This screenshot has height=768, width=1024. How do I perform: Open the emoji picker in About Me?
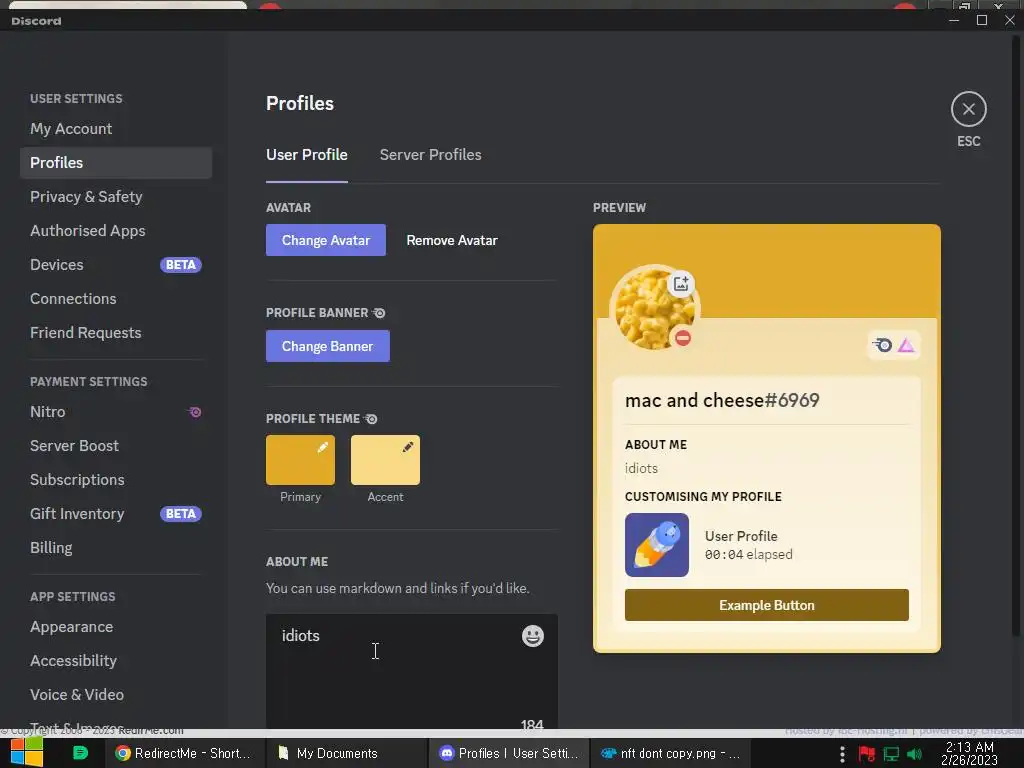(533, 635)
